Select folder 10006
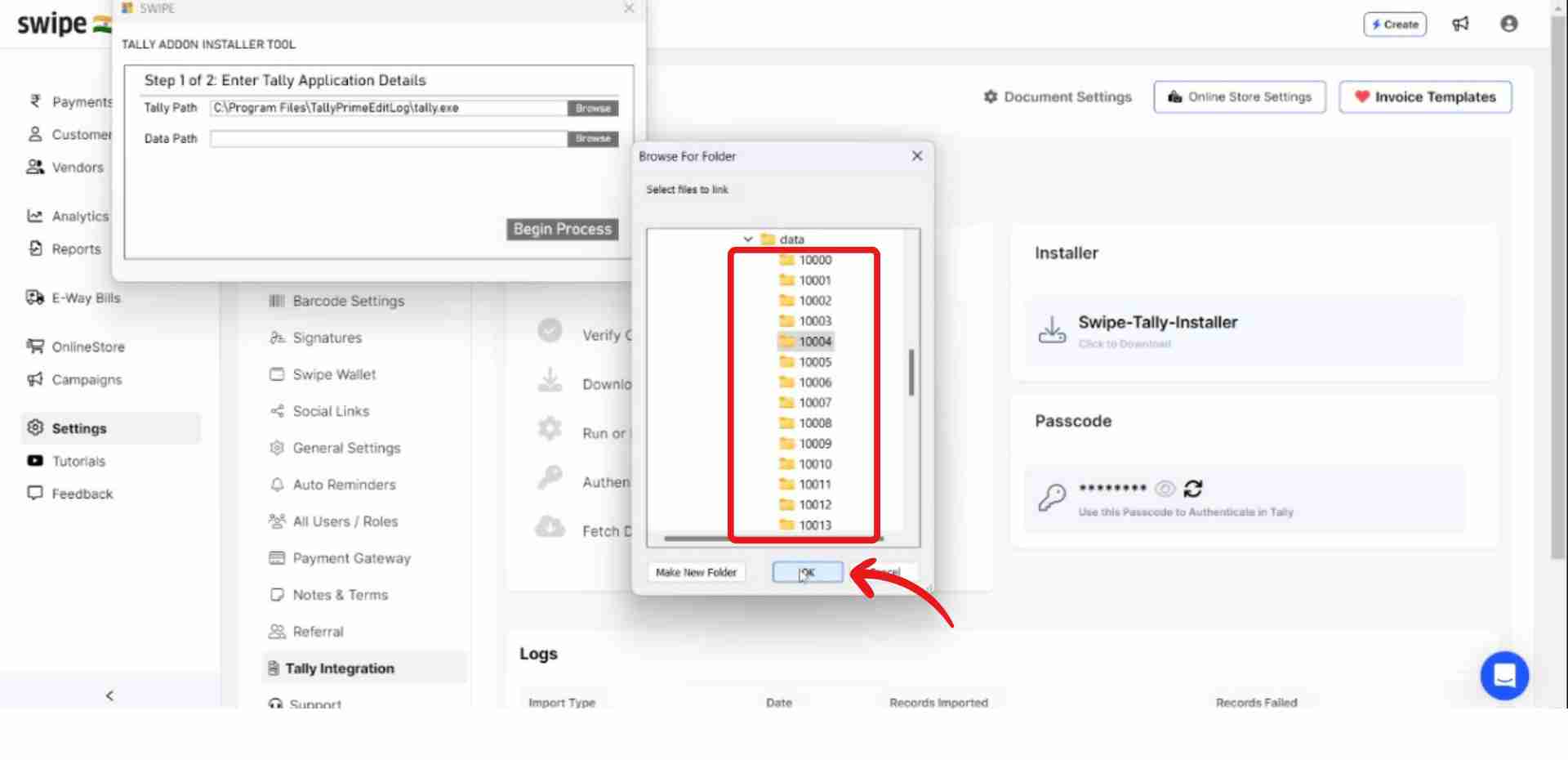Screen dimensions: 1568x760 (806, 382)
